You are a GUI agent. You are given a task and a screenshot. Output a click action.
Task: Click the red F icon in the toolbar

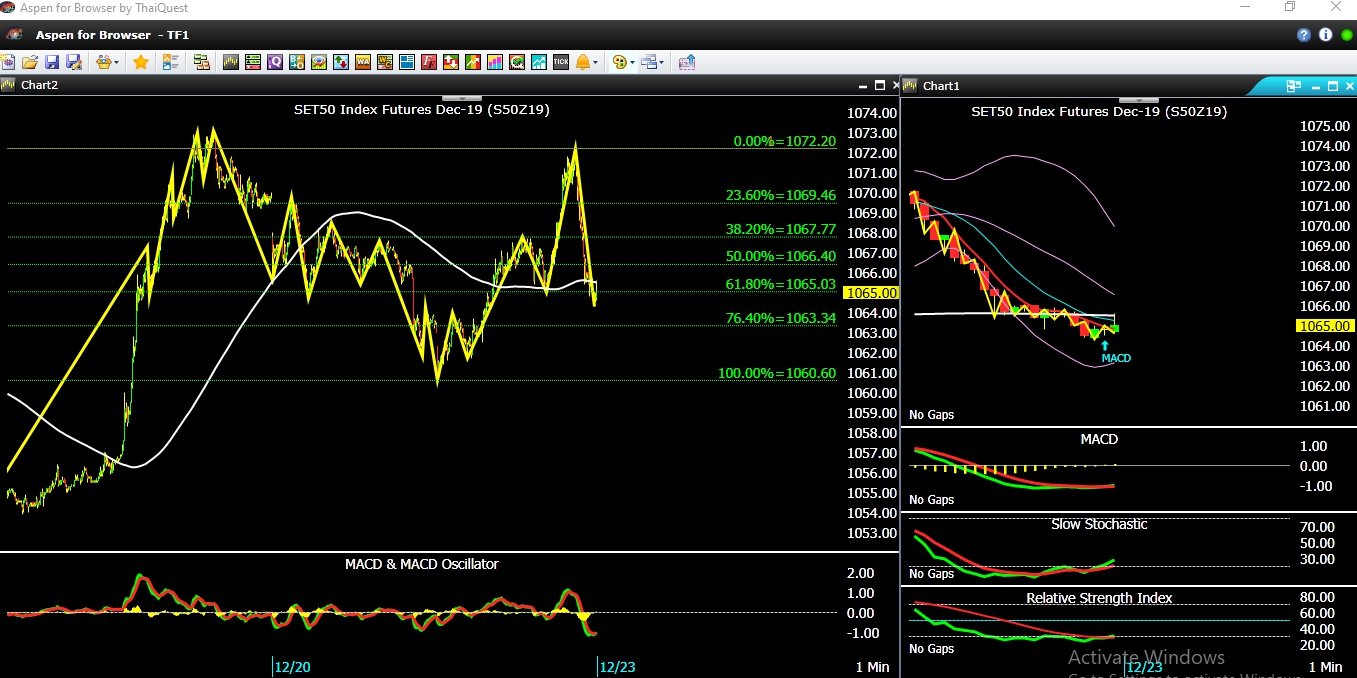click(429, 62)
